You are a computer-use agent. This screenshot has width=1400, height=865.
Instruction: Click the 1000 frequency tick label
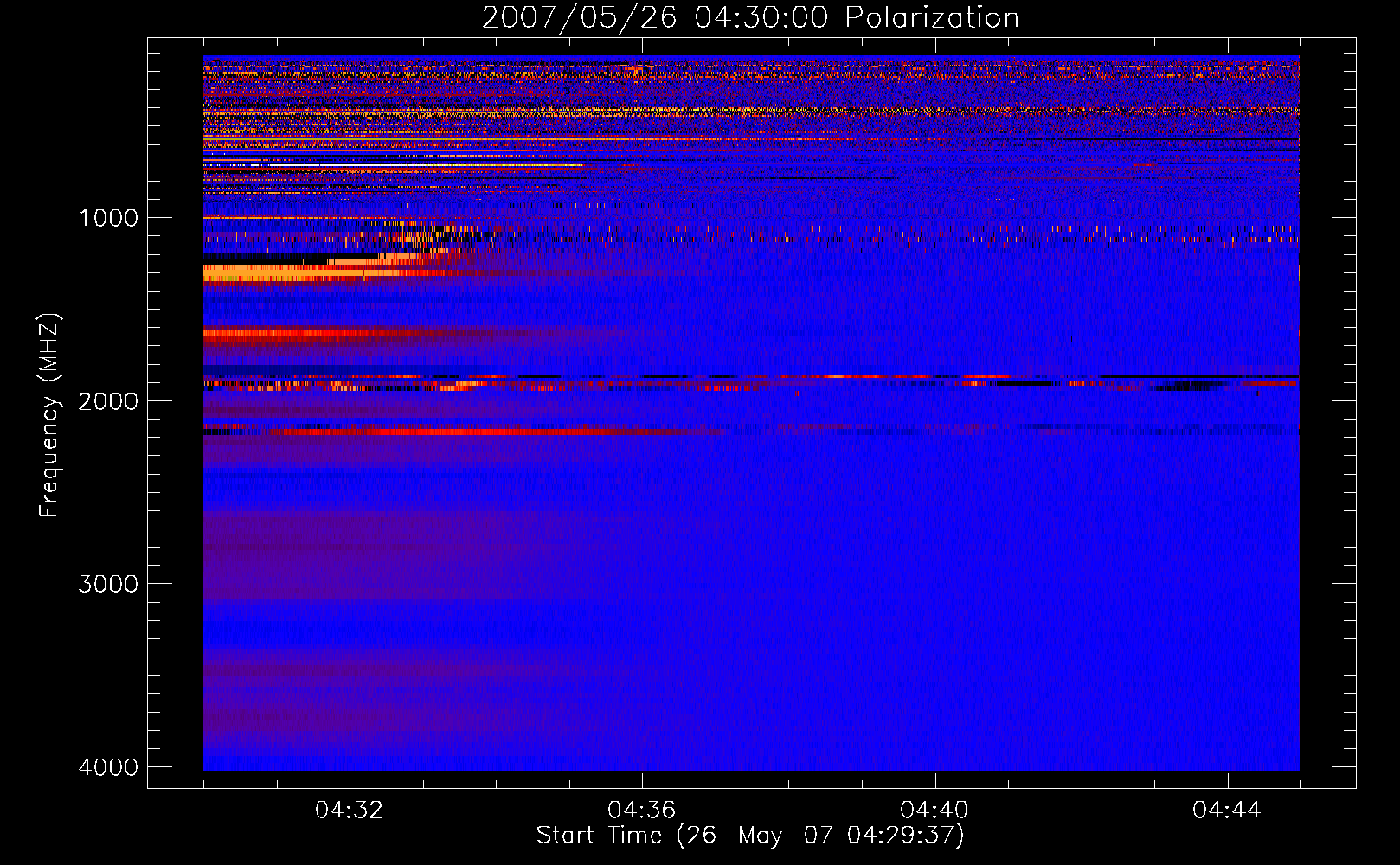pos(108,218)
